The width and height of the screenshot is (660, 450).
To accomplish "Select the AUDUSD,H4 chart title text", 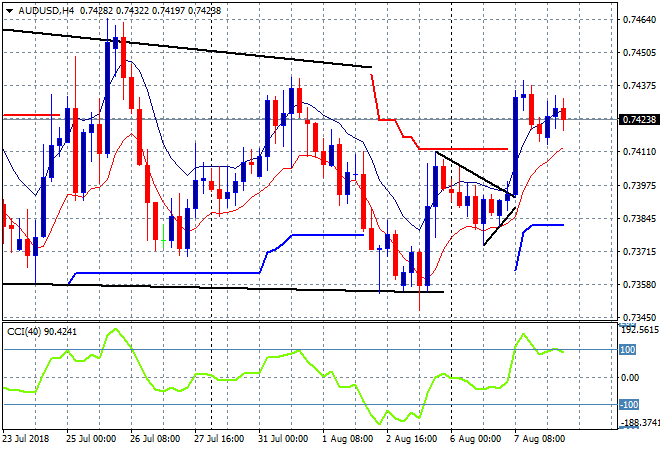I will pos(46,11).
